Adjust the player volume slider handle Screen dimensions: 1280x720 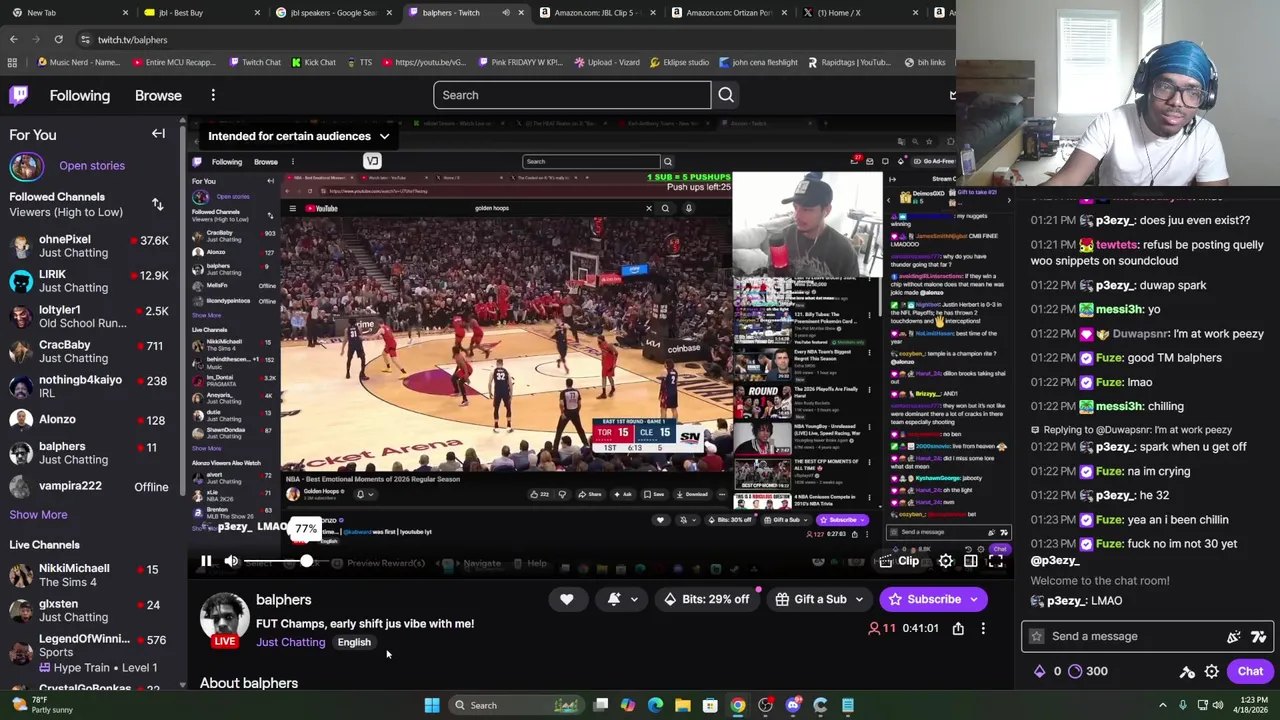click(306, 562)
